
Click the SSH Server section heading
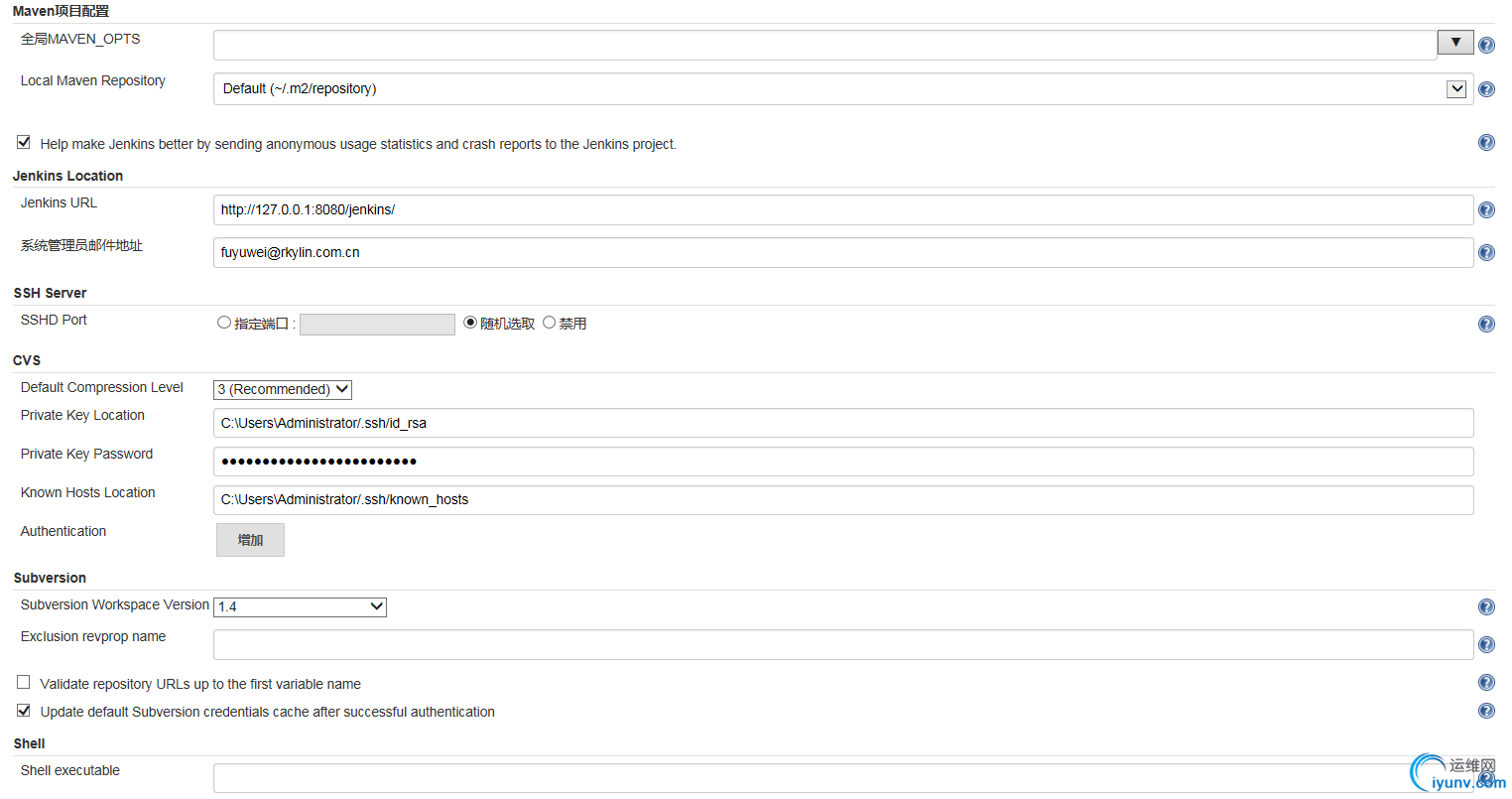tap(50, 293)
